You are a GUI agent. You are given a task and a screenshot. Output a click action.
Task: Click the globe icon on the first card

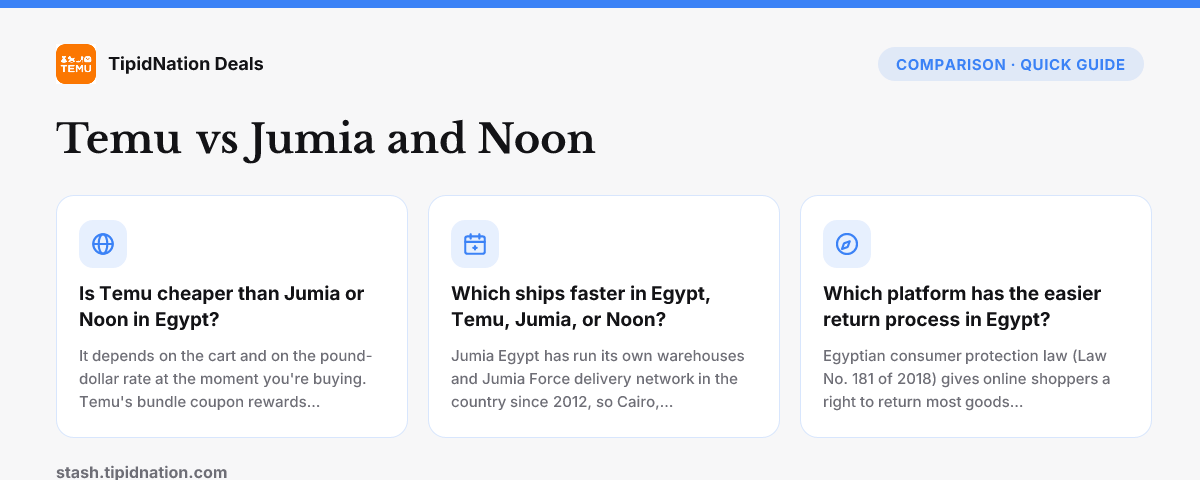(103, 244)
